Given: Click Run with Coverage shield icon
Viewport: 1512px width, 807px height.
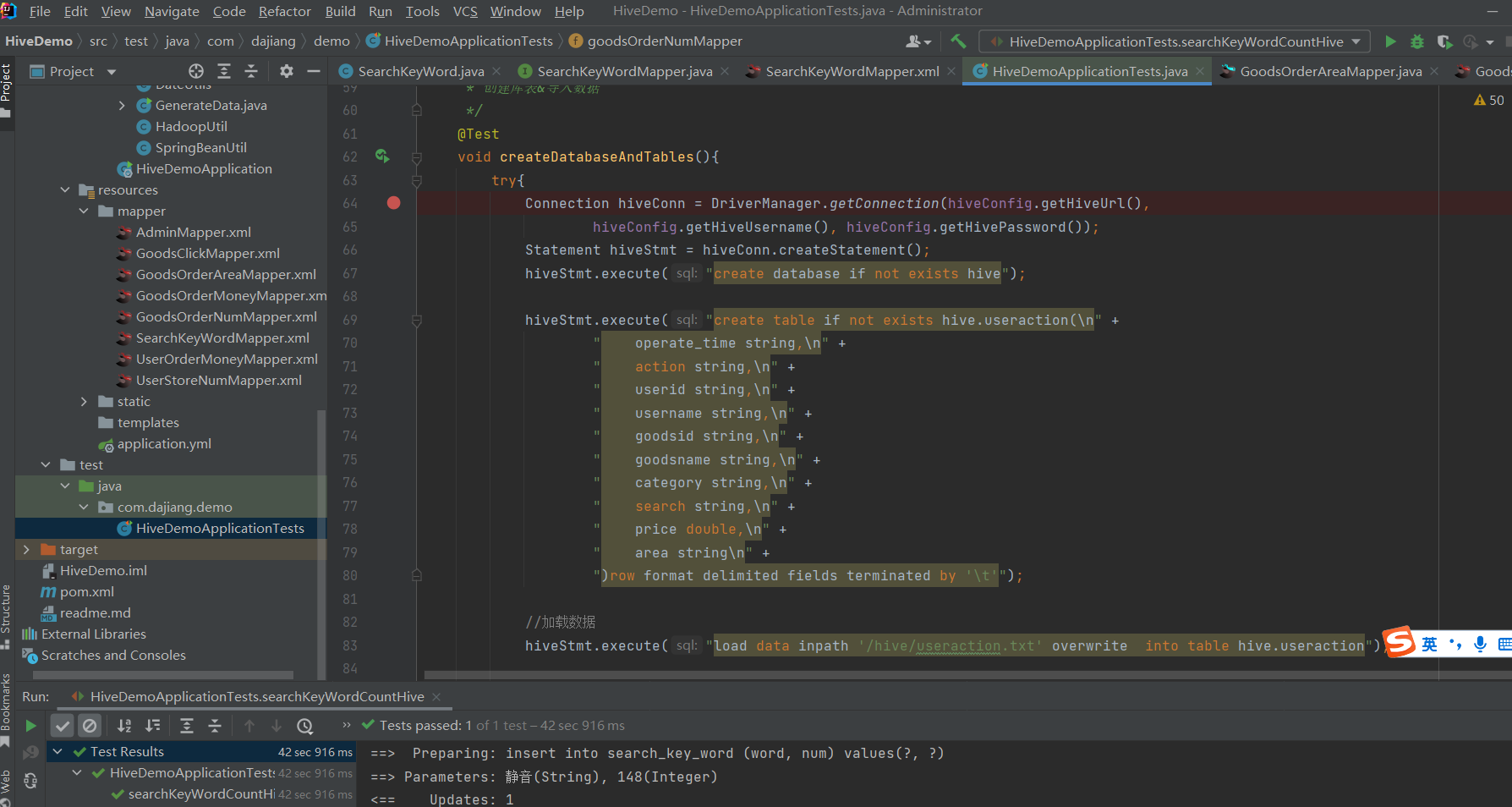Looking at the screenshot, I should [x=1444, y=41].
